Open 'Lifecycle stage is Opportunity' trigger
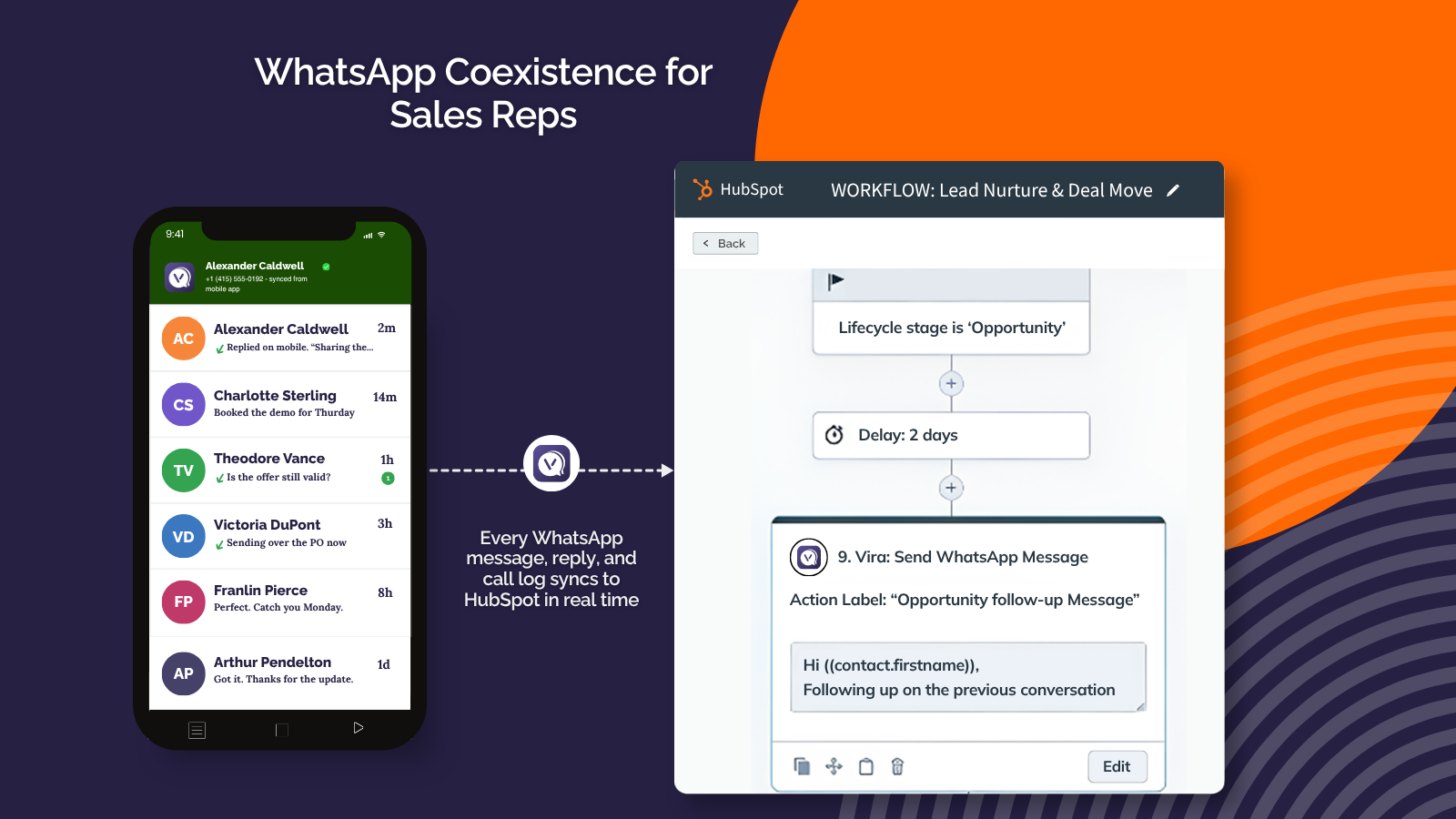The image size is (1456, 819). click(951, 328)
